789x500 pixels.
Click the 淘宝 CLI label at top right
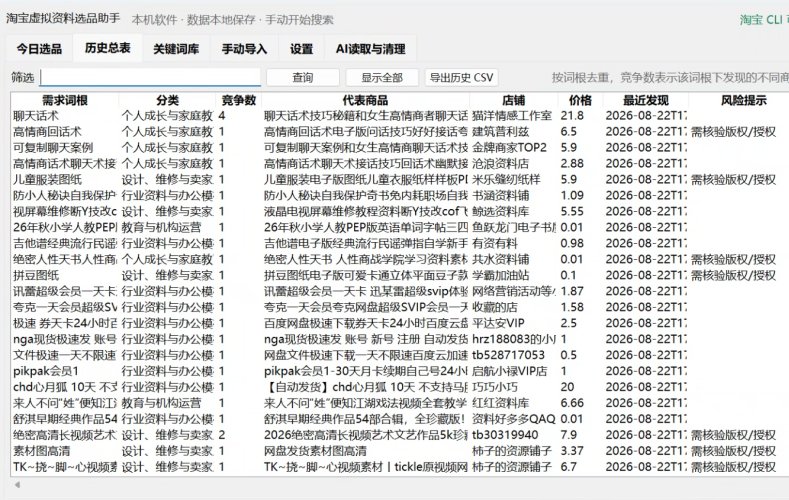[763, 20]
